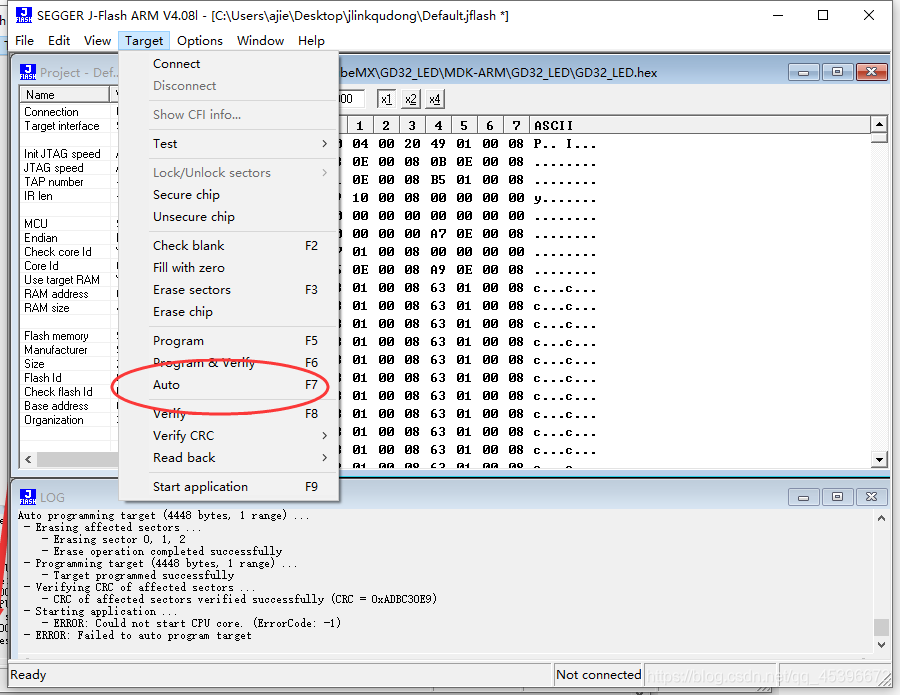Select Organization row
Screen dimensions: 900x695
[69, 420]
